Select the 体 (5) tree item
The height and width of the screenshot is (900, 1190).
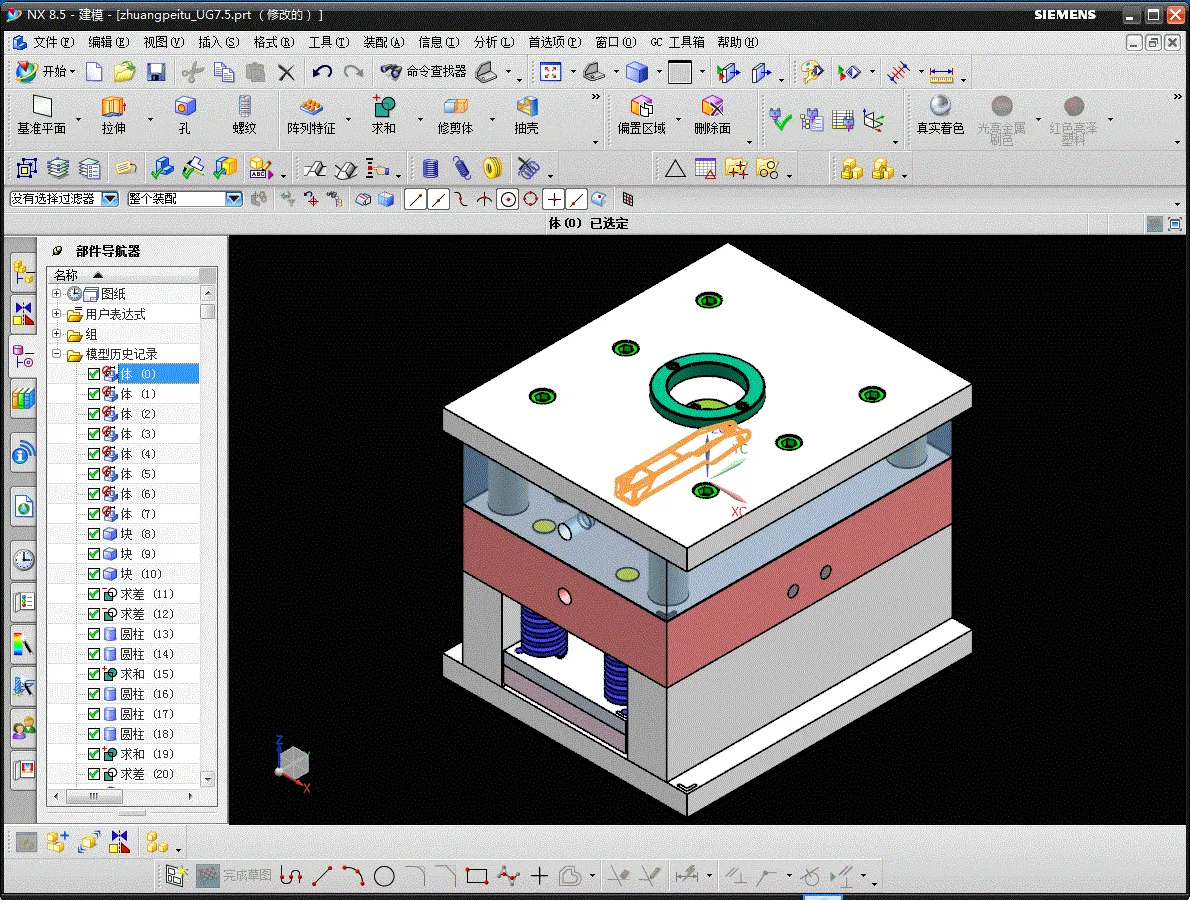tap(138, 474)
